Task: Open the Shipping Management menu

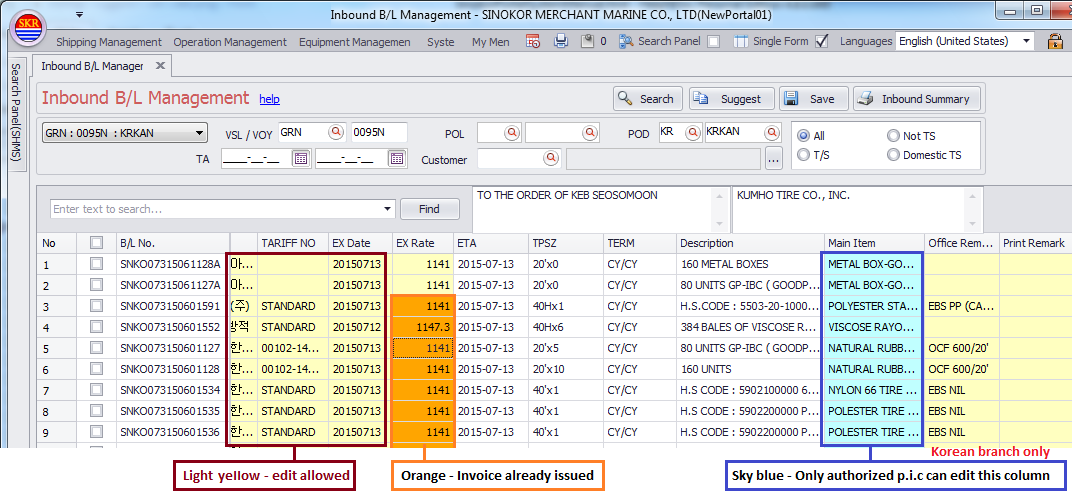Action: pos(108,42)
